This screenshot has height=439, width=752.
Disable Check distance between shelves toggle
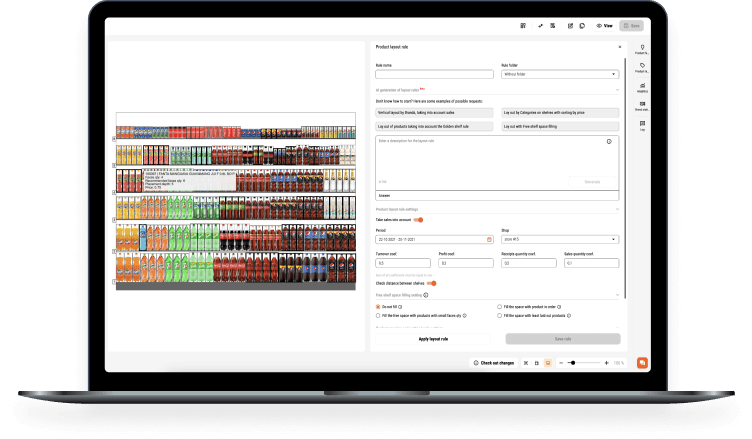coord(432,283)
